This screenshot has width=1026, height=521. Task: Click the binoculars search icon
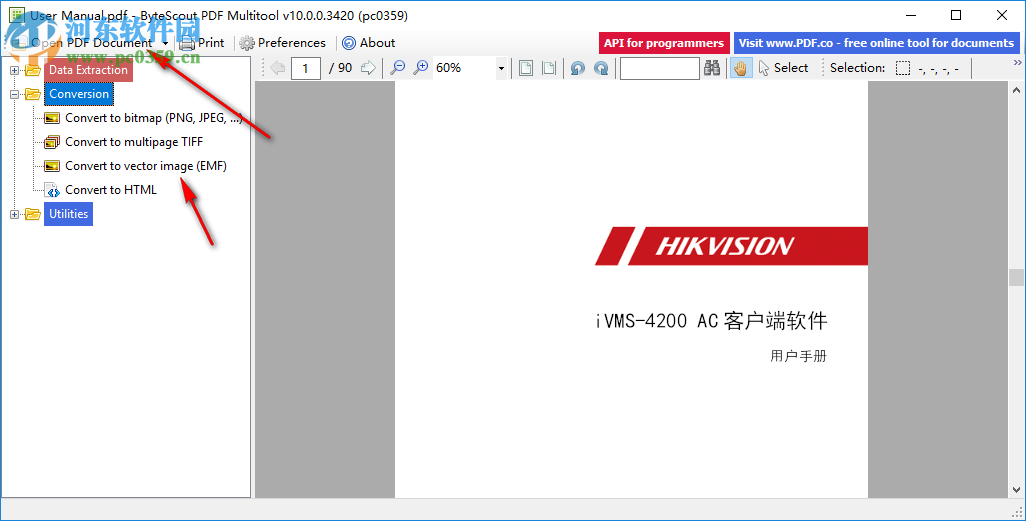(712, 67)
